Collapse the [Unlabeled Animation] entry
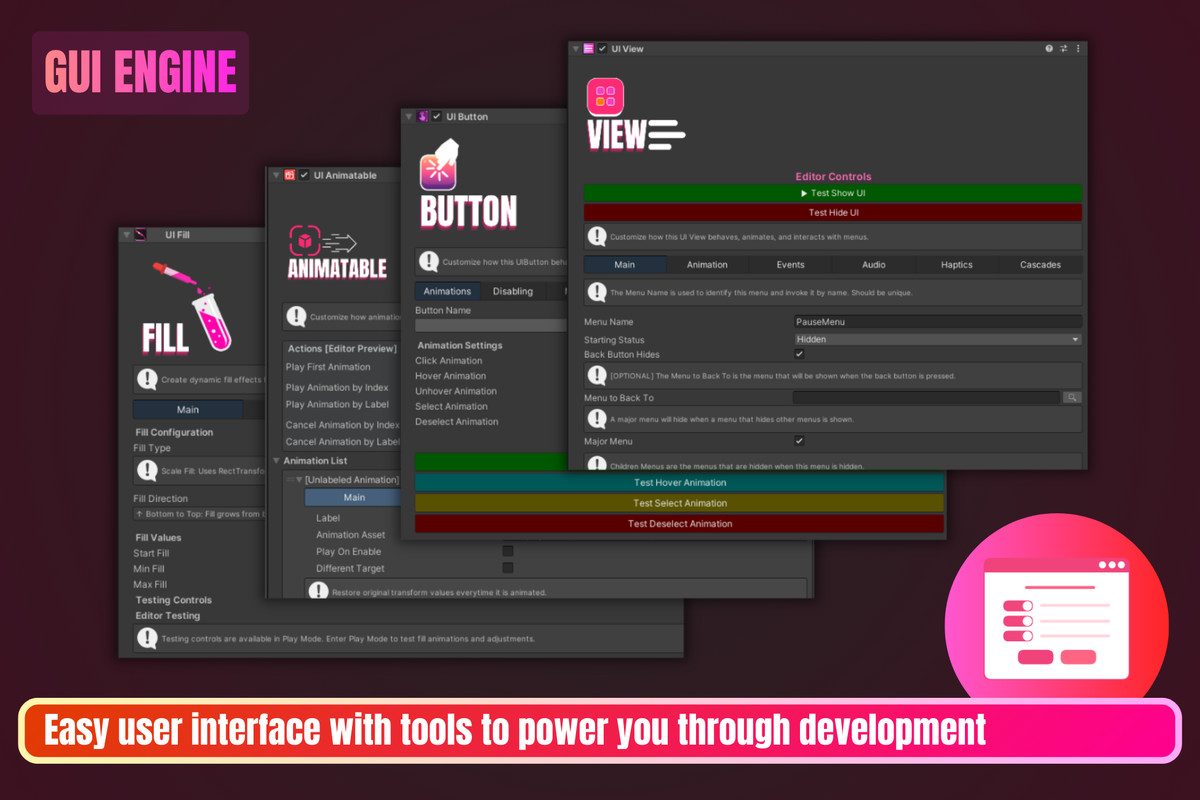Viewport: 1200px width, 800px height. 299,480
